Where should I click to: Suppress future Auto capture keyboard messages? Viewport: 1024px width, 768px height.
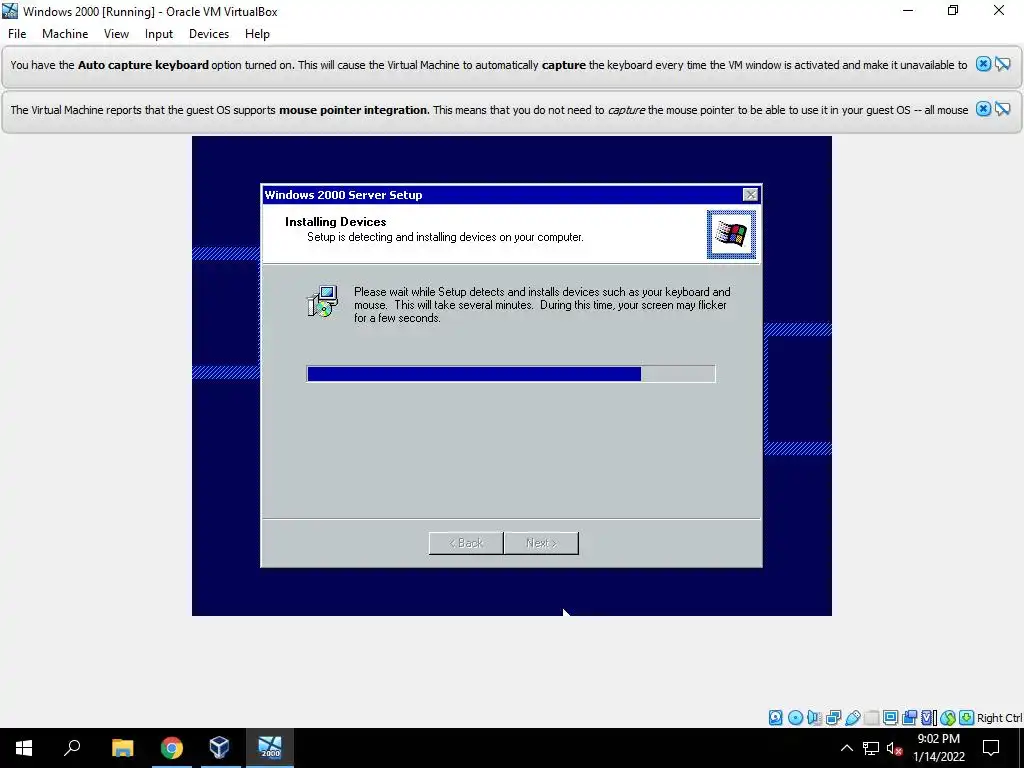[x=1002, y=64]
